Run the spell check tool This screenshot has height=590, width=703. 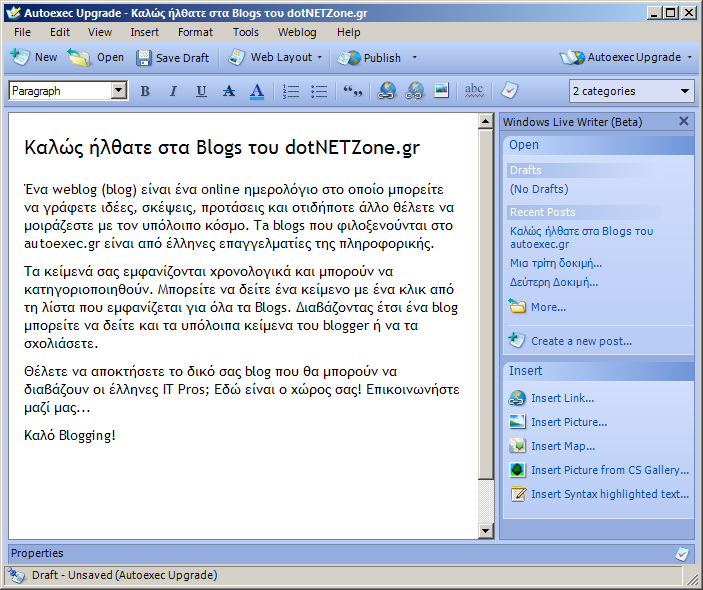[x=474, y=91]
